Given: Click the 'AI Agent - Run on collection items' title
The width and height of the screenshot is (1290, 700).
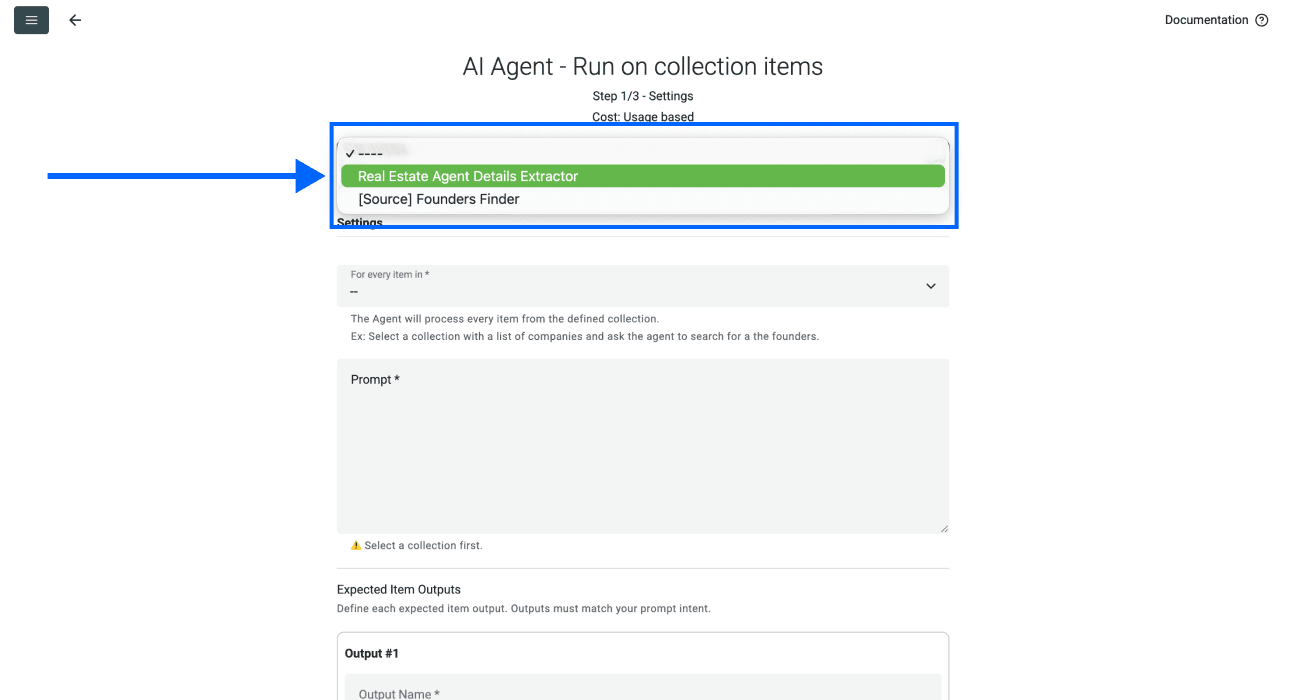Looking at the screenshot, I should 643,66.
